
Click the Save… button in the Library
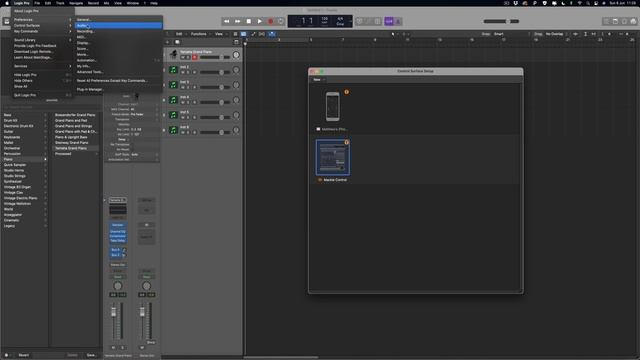pyautogui.click(x=91, y=355)
